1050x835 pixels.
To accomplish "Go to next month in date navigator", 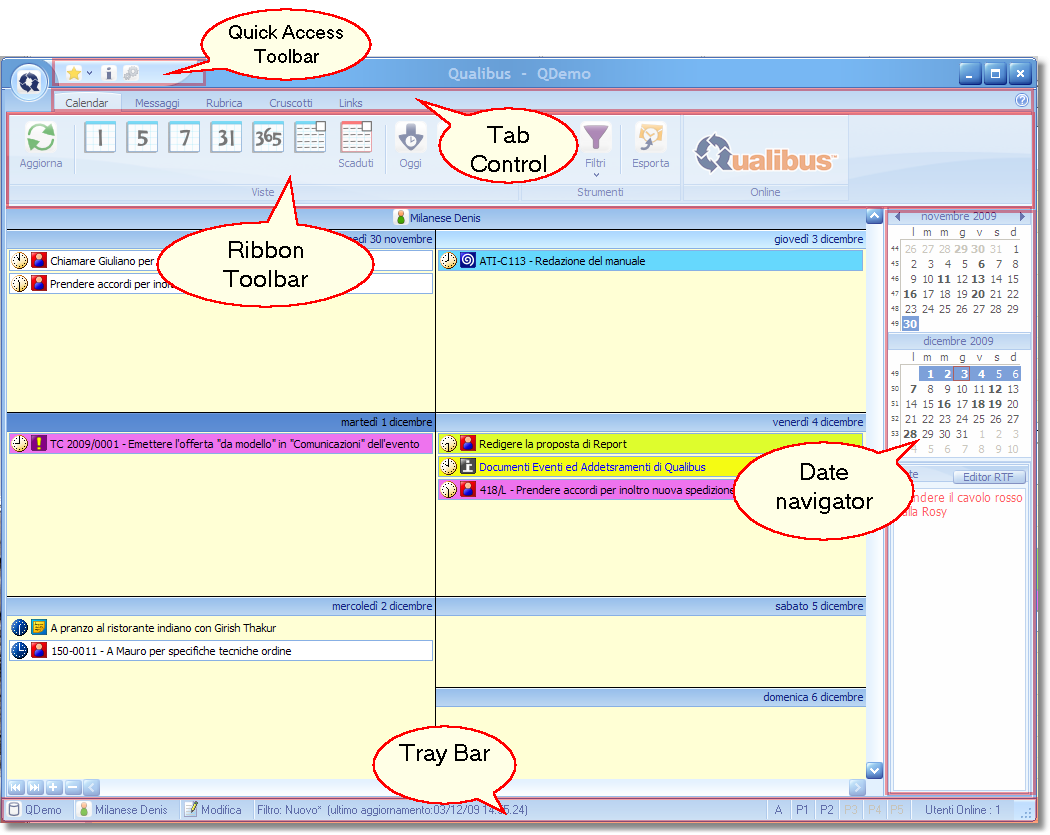I will tap(1022, 216).
